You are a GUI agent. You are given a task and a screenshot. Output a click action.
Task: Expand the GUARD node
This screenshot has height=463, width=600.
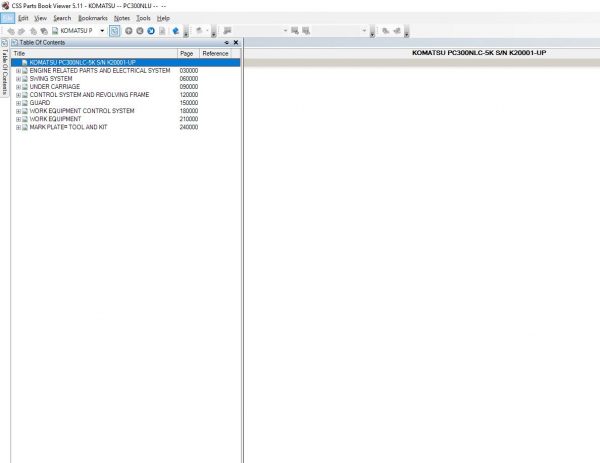(18, 103)
